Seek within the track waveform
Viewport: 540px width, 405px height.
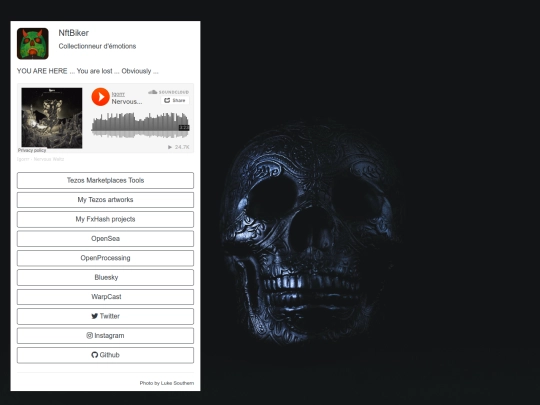140,126
